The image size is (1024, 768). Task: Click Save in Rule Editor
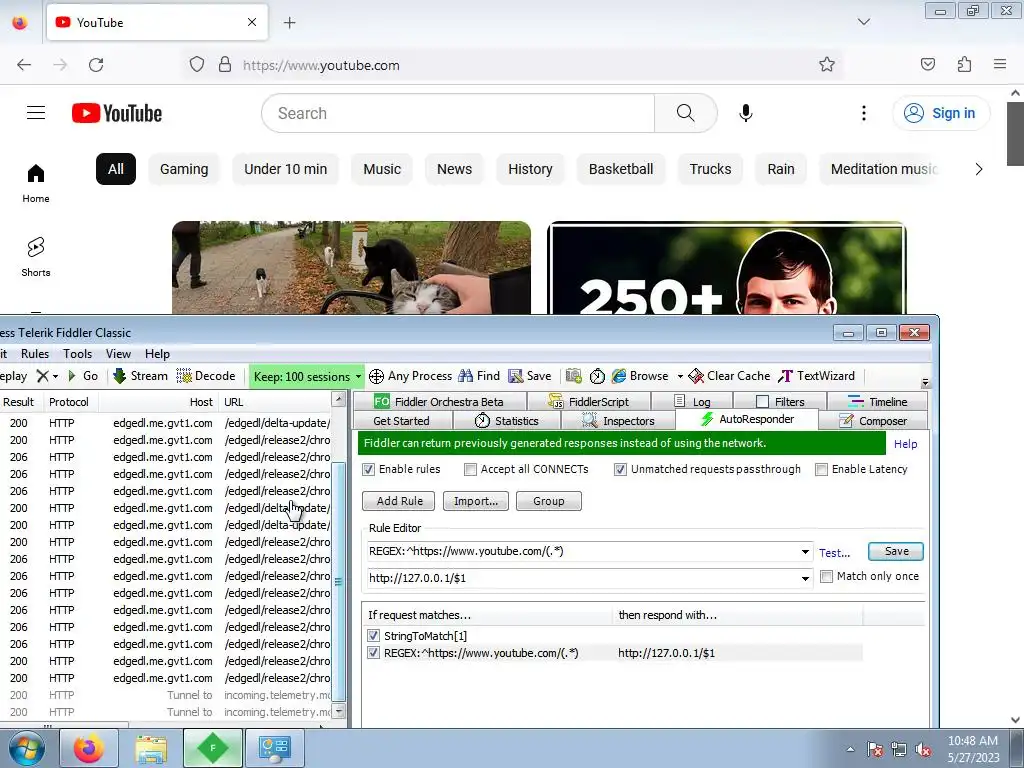(896, 551)
